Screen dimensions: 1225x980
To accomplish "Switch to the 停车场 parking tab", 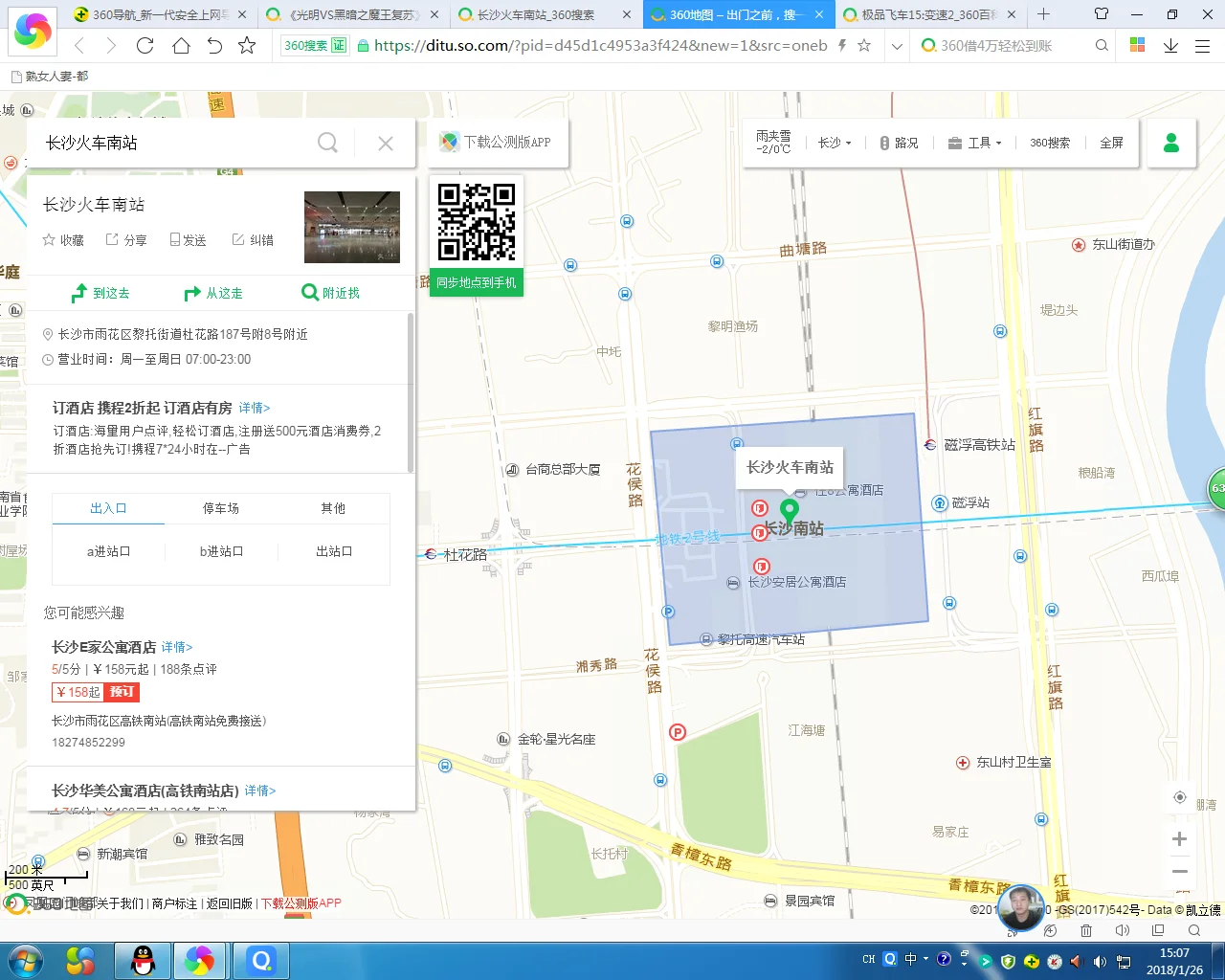I will tap(220, 508).
